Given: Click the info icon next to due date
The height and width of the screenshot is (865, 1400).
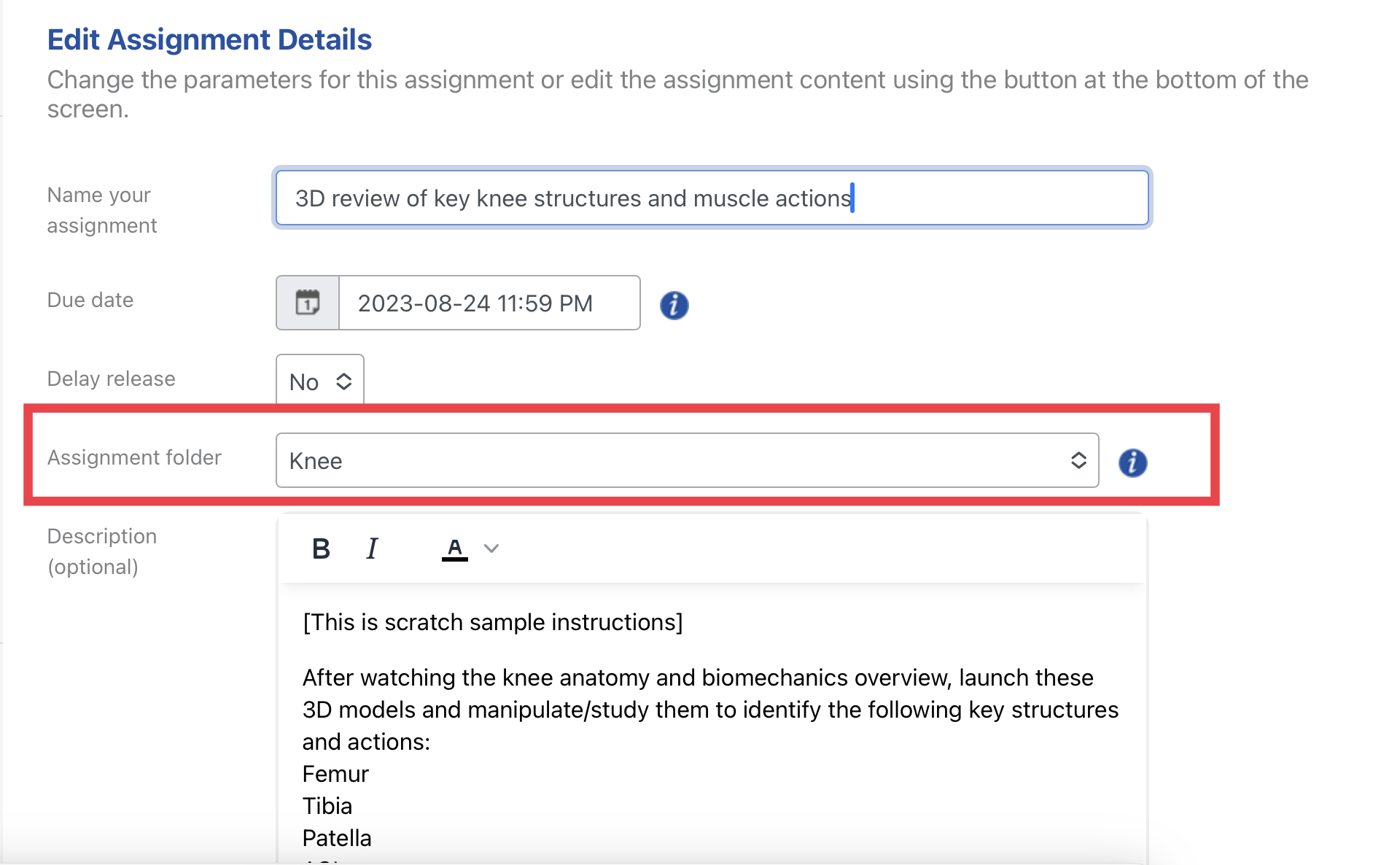Looking at the screenshot, I should (674, 306).
